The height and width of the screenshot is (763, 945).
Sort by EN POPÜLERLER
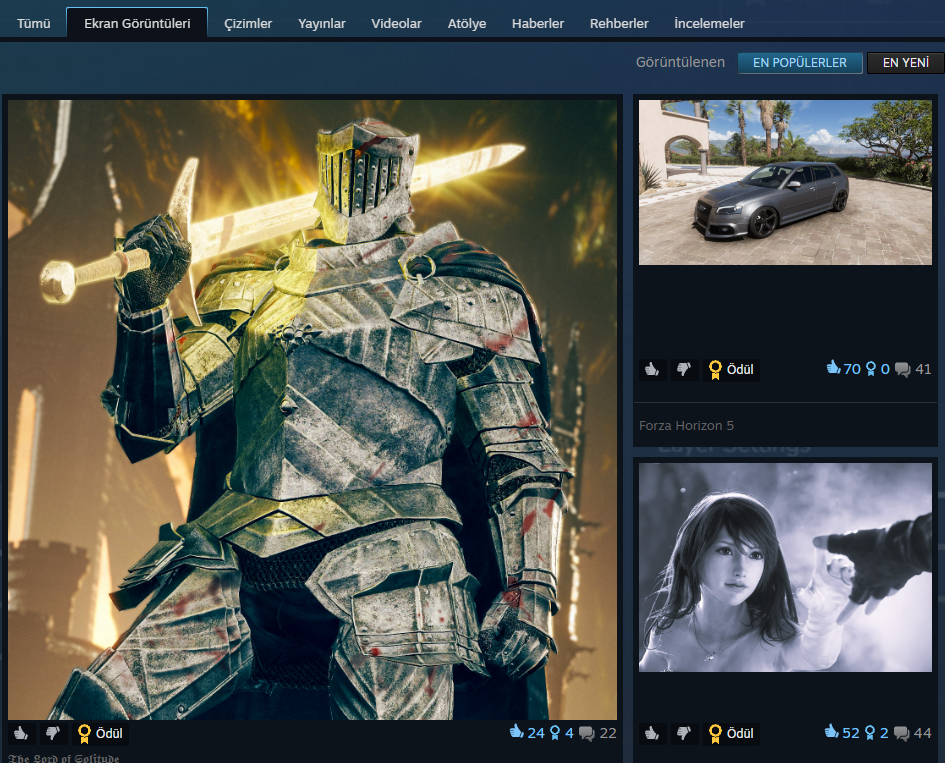click(x=800, y=63)
